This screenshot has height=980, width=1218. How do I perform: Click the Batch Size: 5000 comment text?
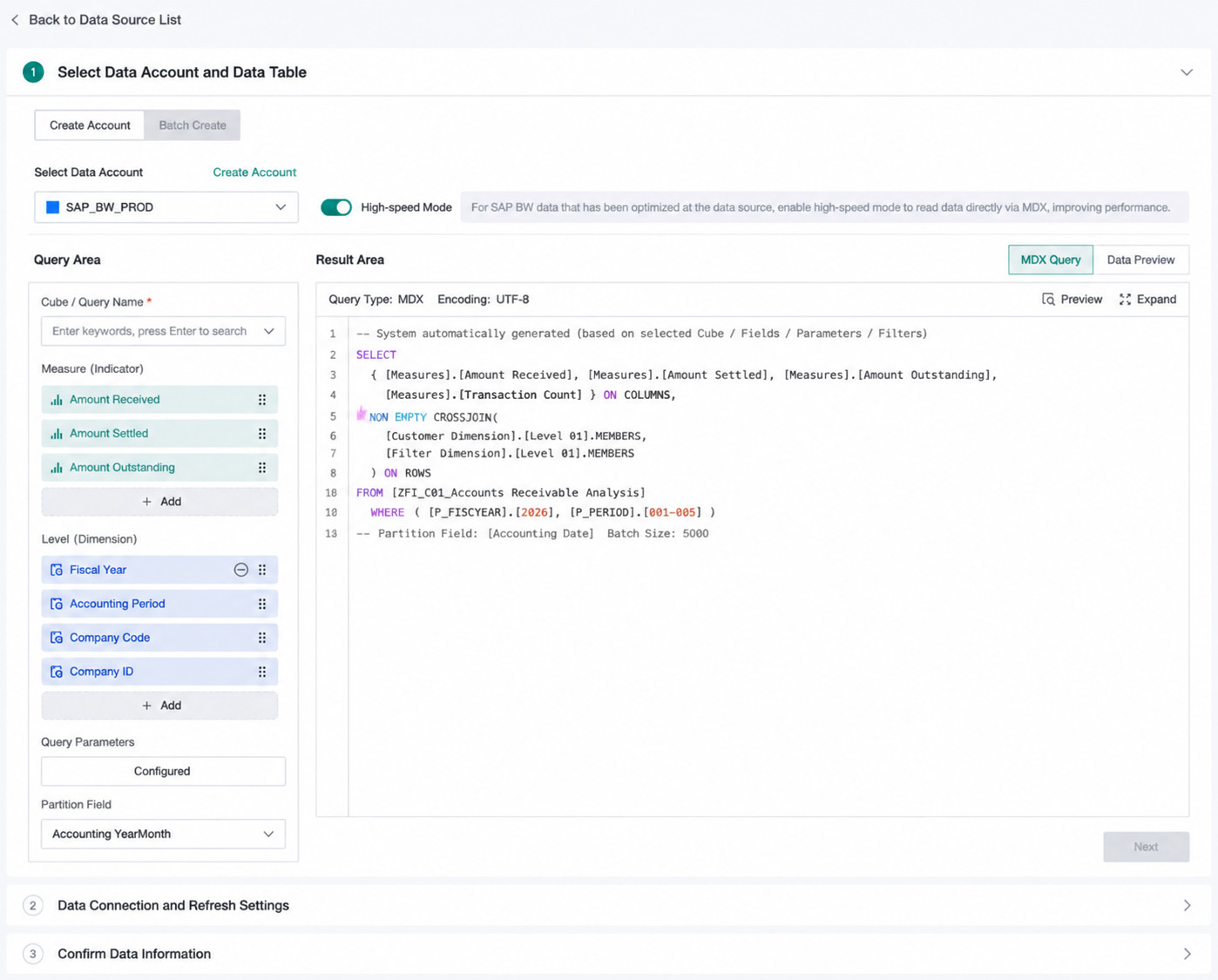click(x=658, y=534)
